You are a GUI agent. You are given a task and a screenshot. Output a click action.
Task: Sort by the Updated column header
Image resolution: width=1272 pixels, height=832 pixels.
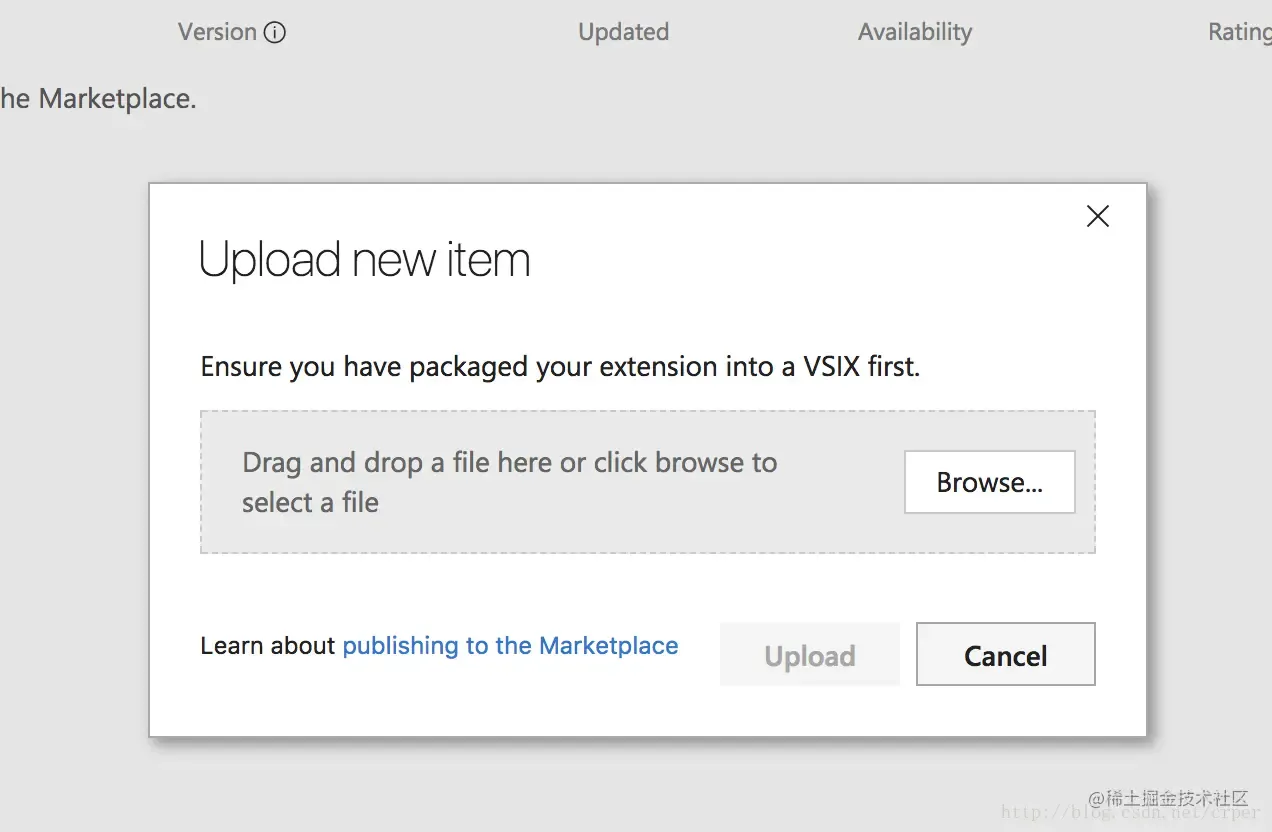tap(623, 32)
